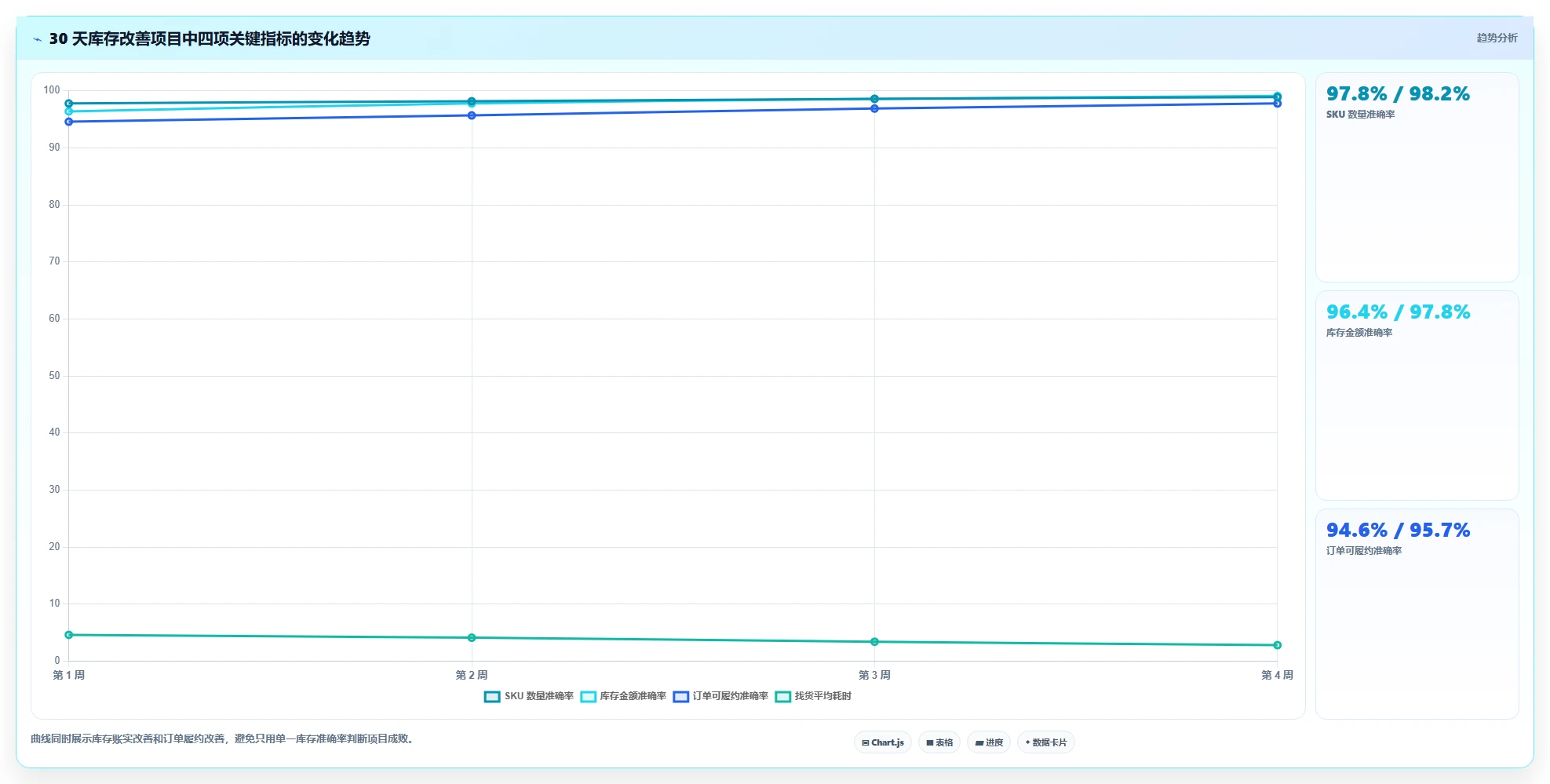This screenshot has height=784, width=1550.
Task: Click the 趋势分析 tag in header
Action: (1497, 38)
